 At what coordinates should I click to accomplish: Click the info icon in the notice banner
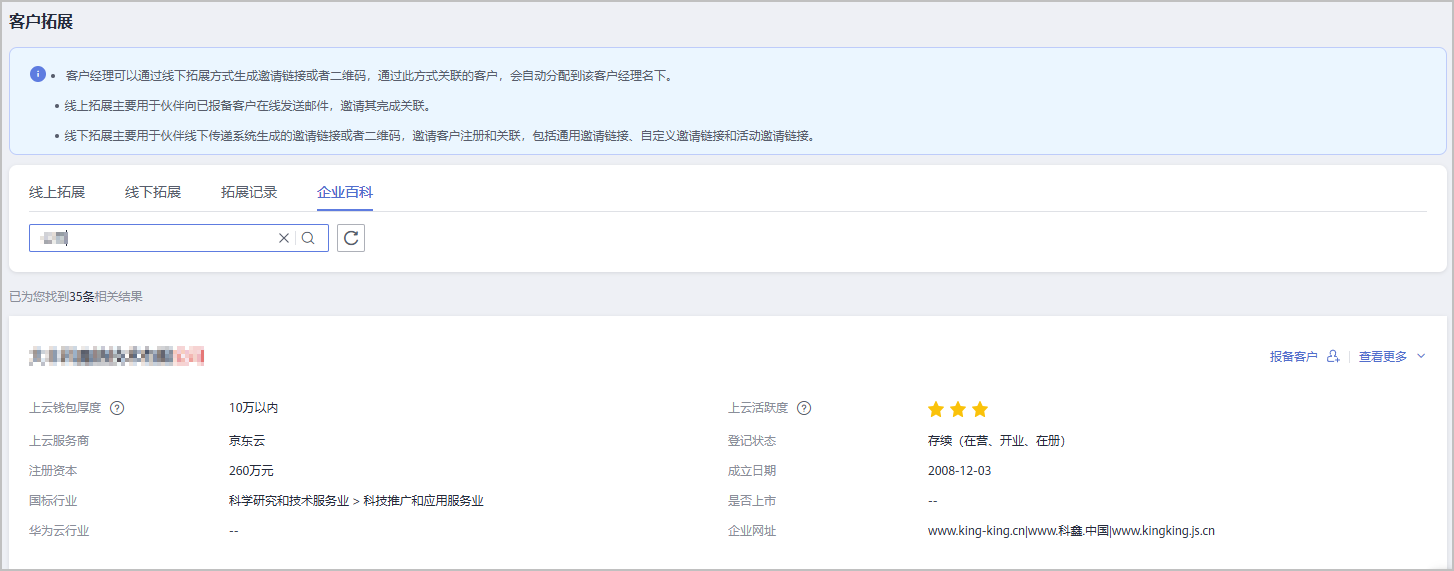click(x=38, y=74)
